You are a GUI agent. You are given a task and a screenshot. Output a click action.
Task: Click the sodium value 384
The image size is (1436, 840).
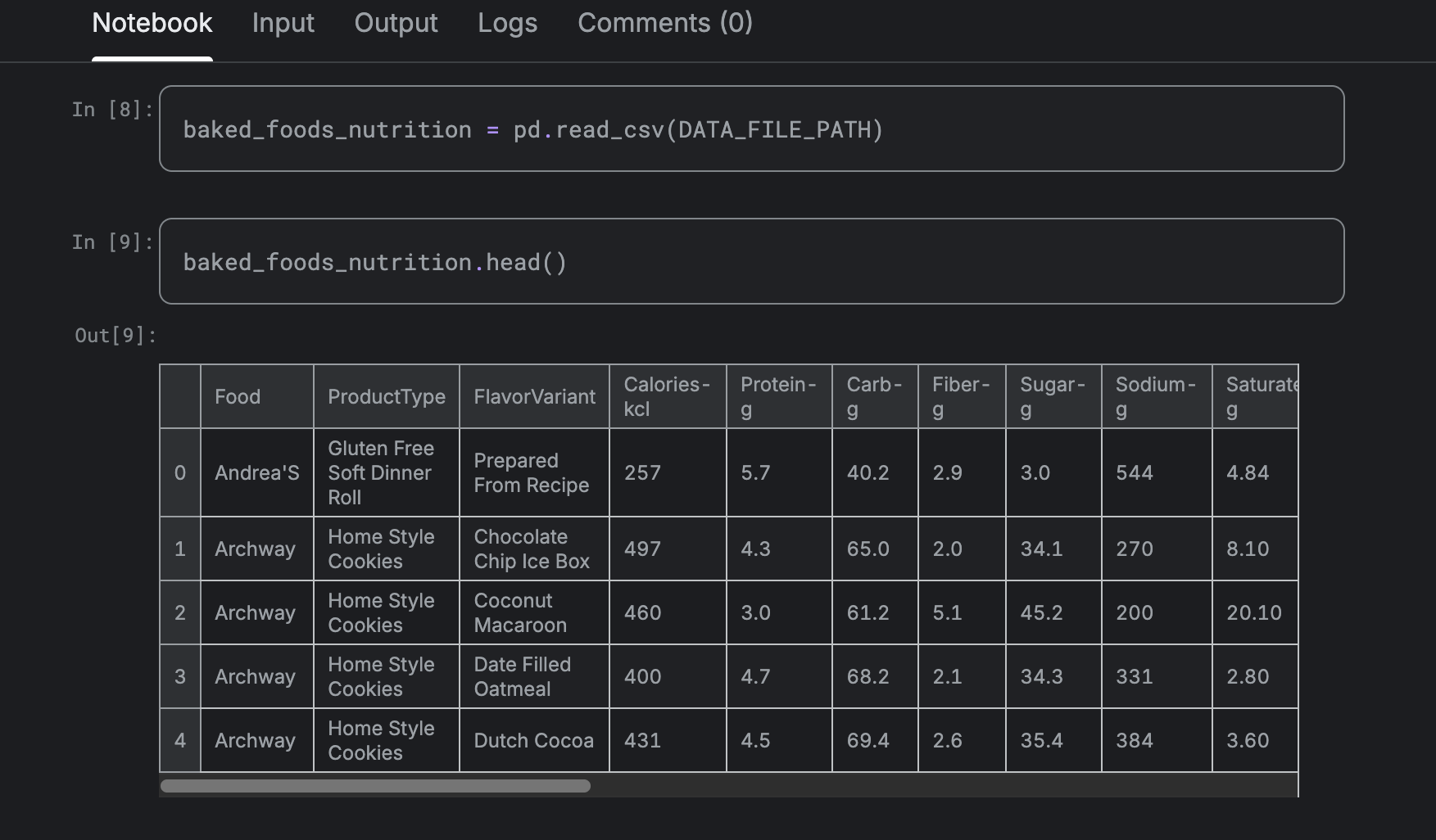pyautogui.click(x=1157, y=740)
